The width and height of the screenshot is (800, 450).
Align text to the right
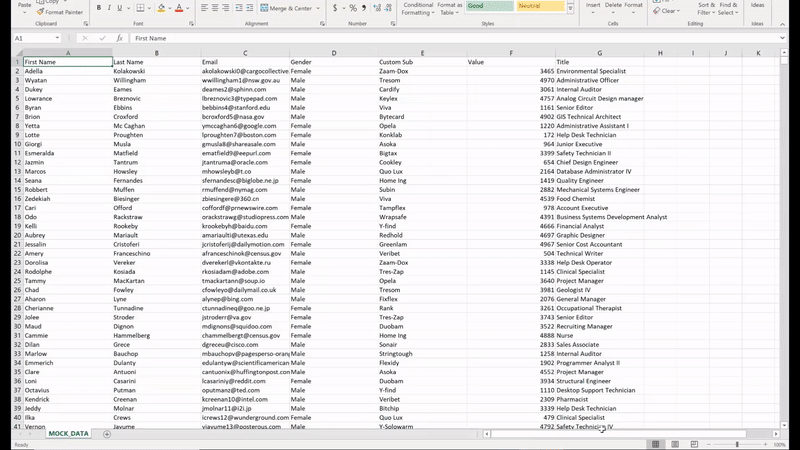click(x=226, y=8)
